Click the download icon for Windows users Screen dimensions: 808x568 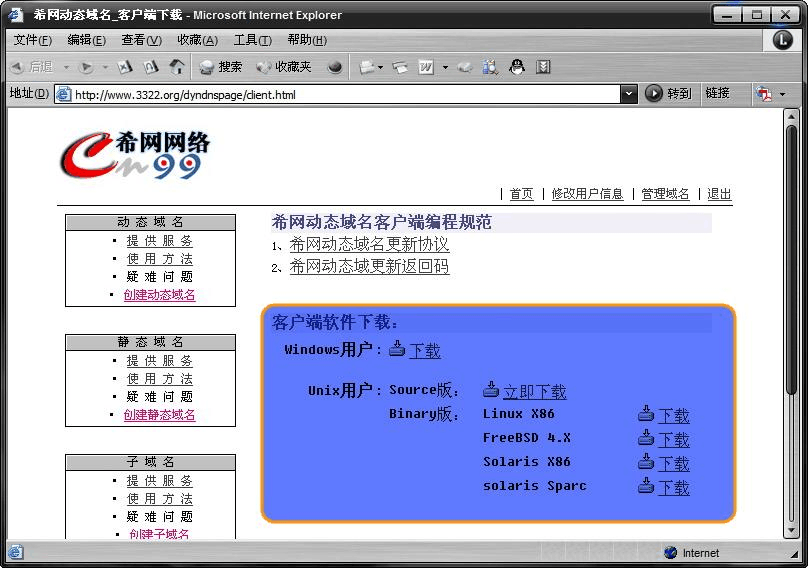[x=397, y=349]
